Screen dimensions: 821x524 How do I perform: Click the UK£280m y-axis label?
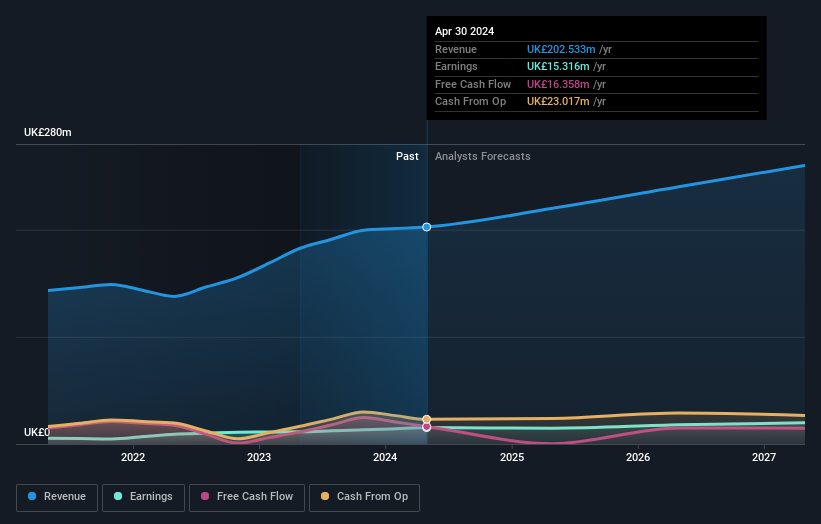point(48,132)
